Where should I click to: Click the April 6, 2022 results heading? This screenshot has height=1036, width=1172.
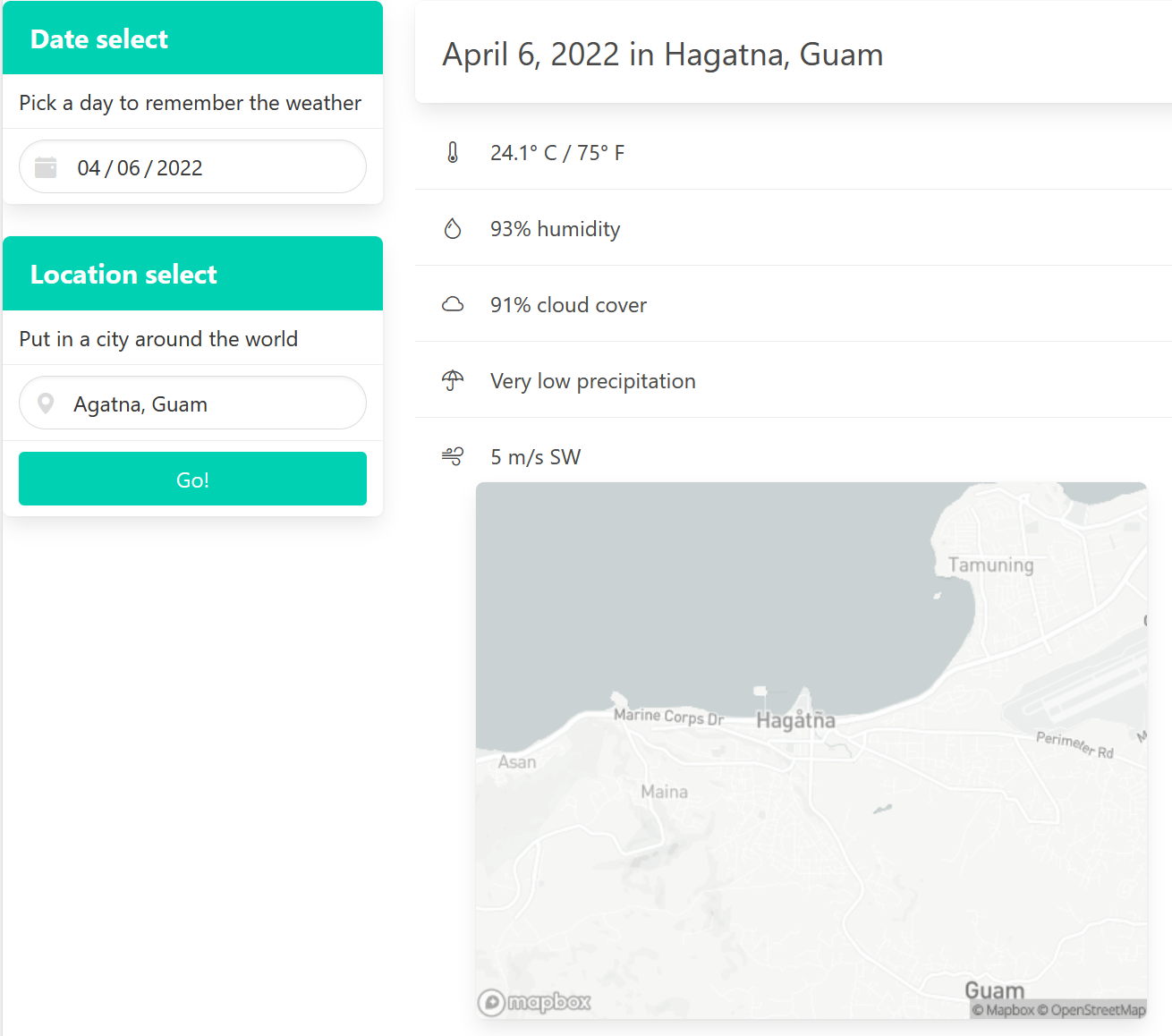pos(662,55)
